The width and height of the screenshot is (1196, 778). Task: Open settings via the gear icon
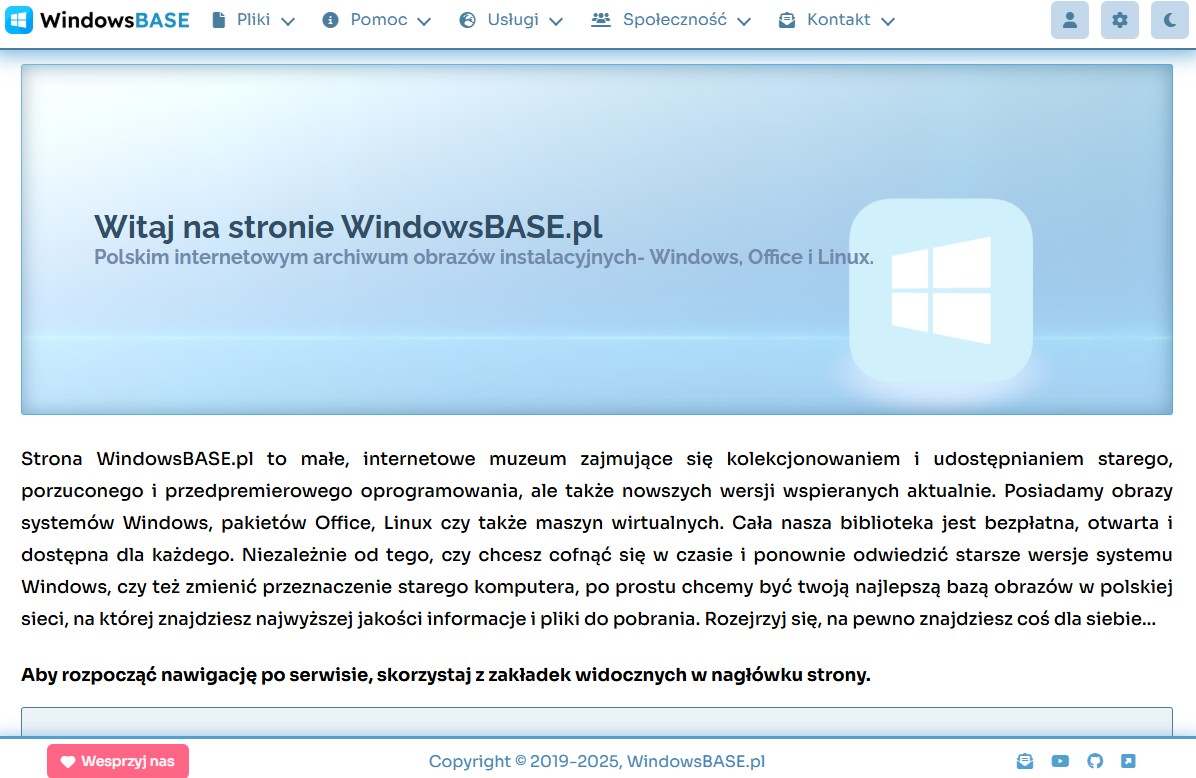(x=1119, y=20)
